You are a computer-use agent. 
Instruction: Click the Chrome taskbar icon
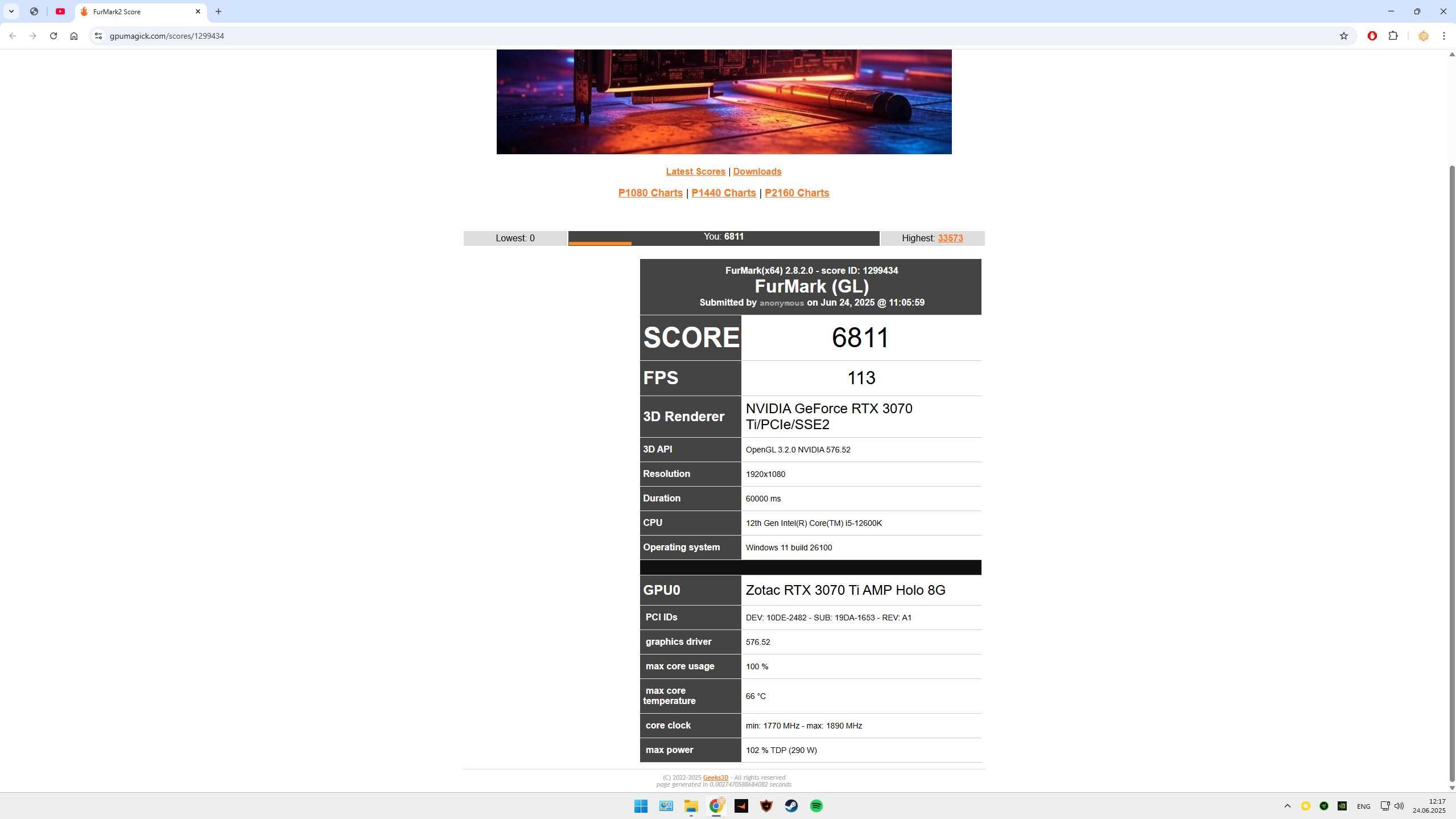716,806
